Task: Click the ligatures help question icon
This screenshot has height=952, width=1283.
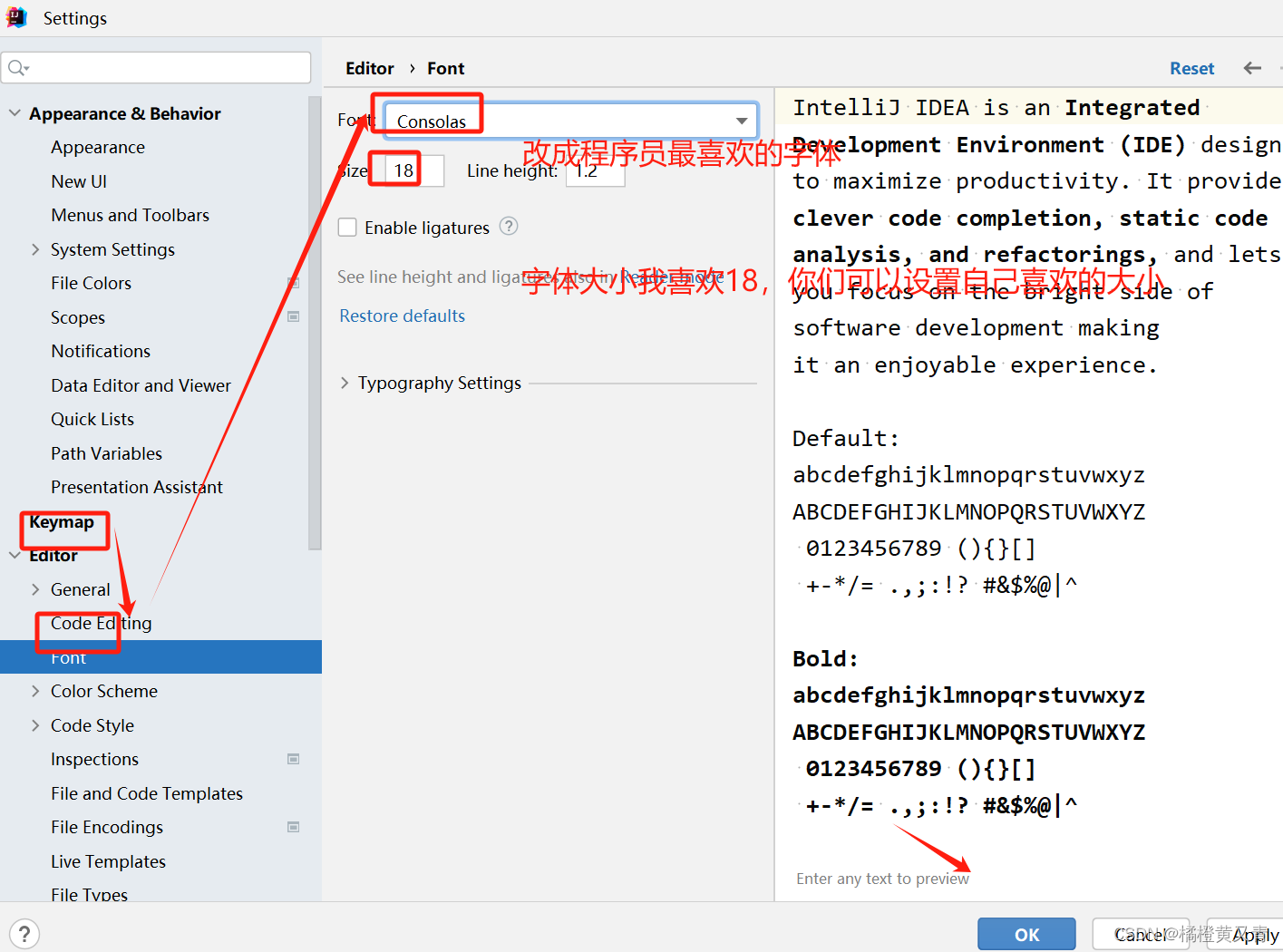Action: pyautogui.click(x=509, y=227)
